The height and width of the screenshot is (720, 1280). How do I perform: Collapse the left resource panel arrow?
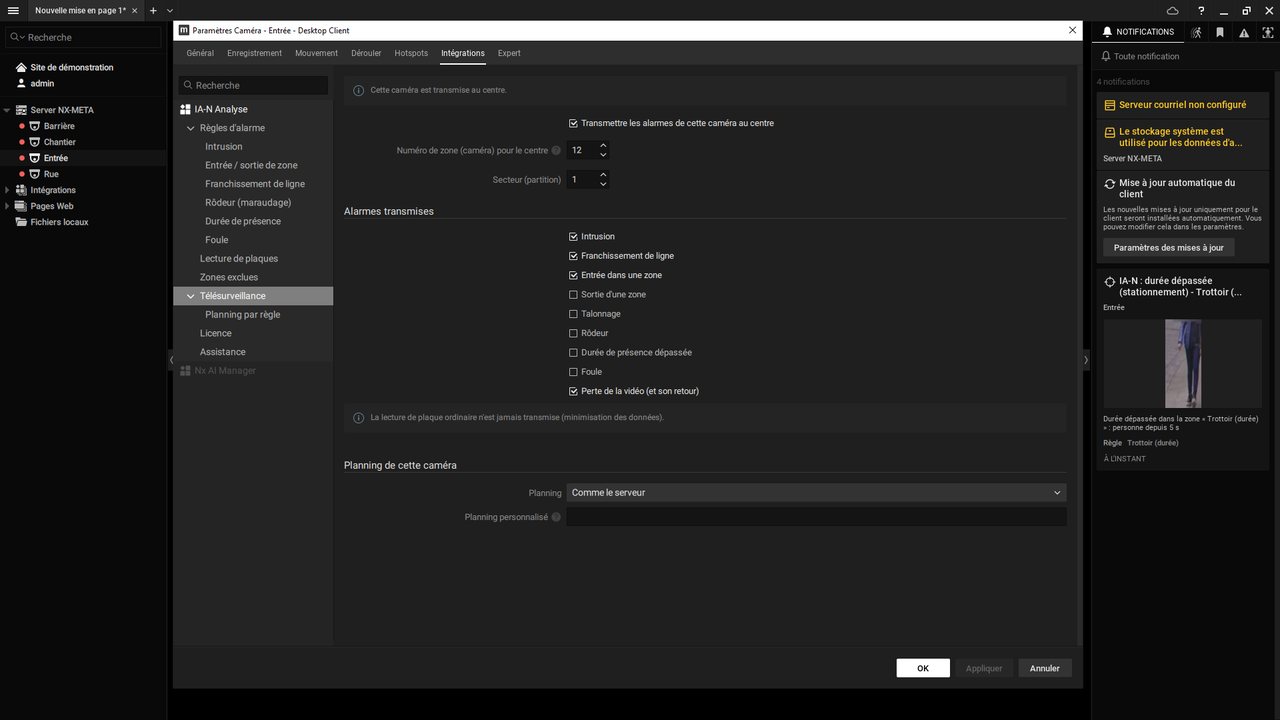pyautogui.click(x=170, y=360)
